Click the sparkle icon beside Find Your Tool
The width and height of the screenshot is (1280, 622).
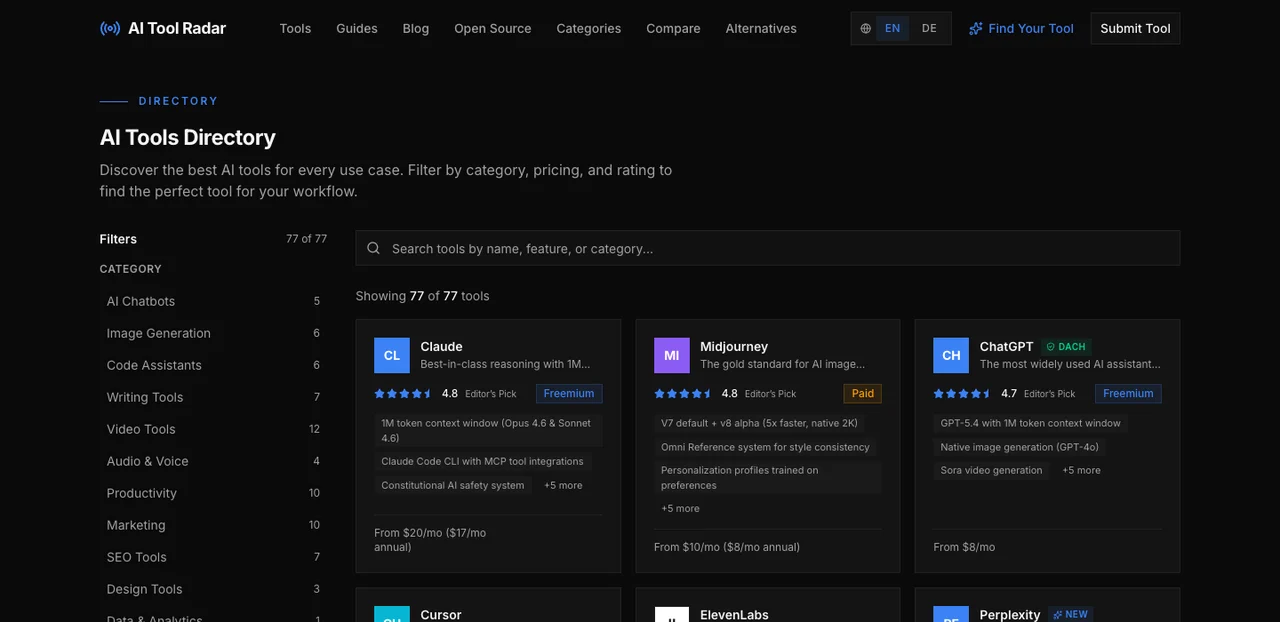click(x=976, y=29)
